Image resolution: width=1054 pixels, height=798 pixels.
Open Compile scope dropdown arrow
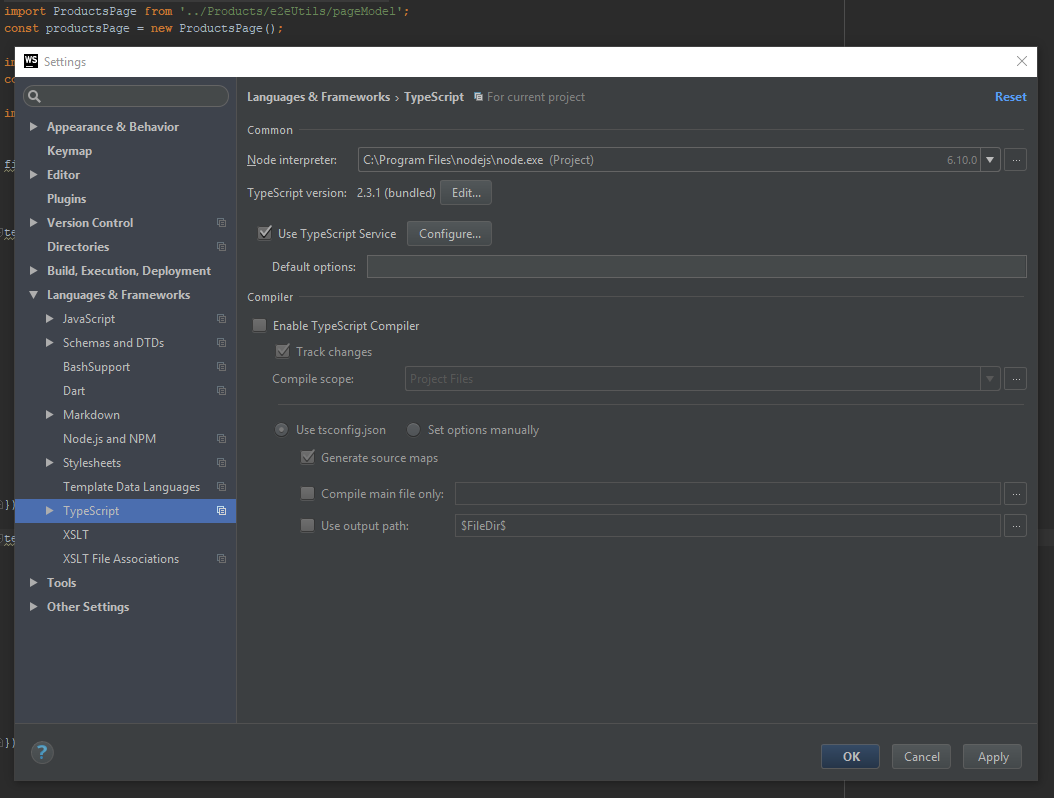coord(989,378)
